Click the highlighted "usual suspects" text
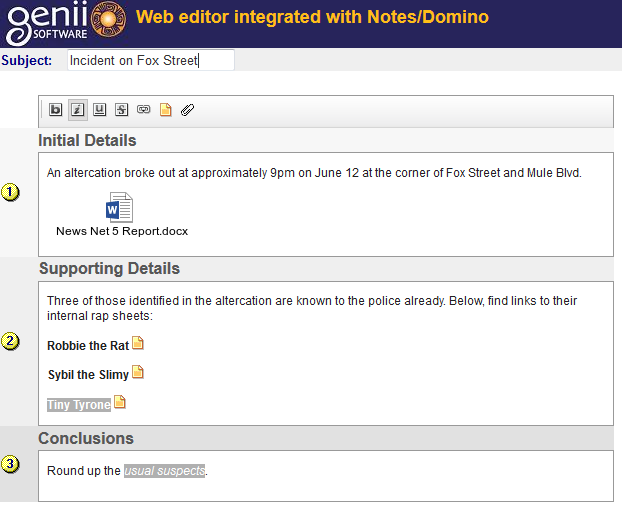Viewport: 622px width, 514px height. (164, 471)
